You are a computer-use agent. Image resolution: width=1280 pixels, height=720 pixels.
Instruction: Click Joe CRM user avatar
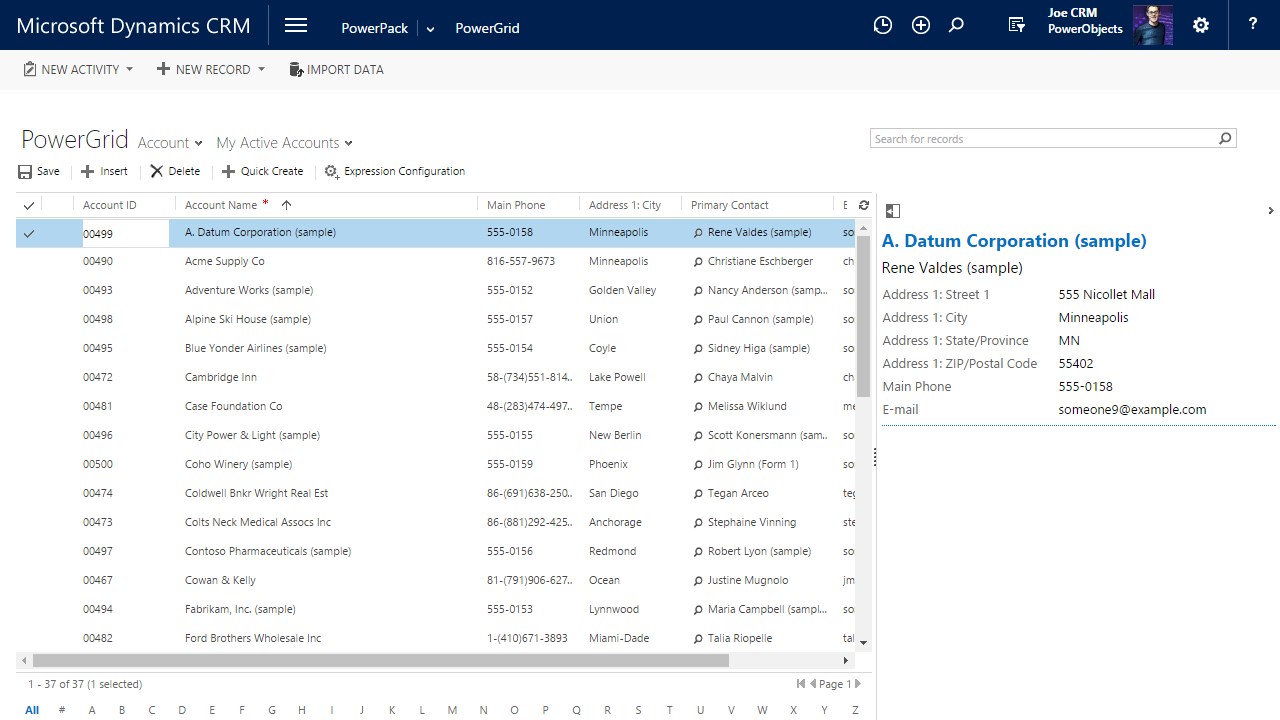point(1152,25)
